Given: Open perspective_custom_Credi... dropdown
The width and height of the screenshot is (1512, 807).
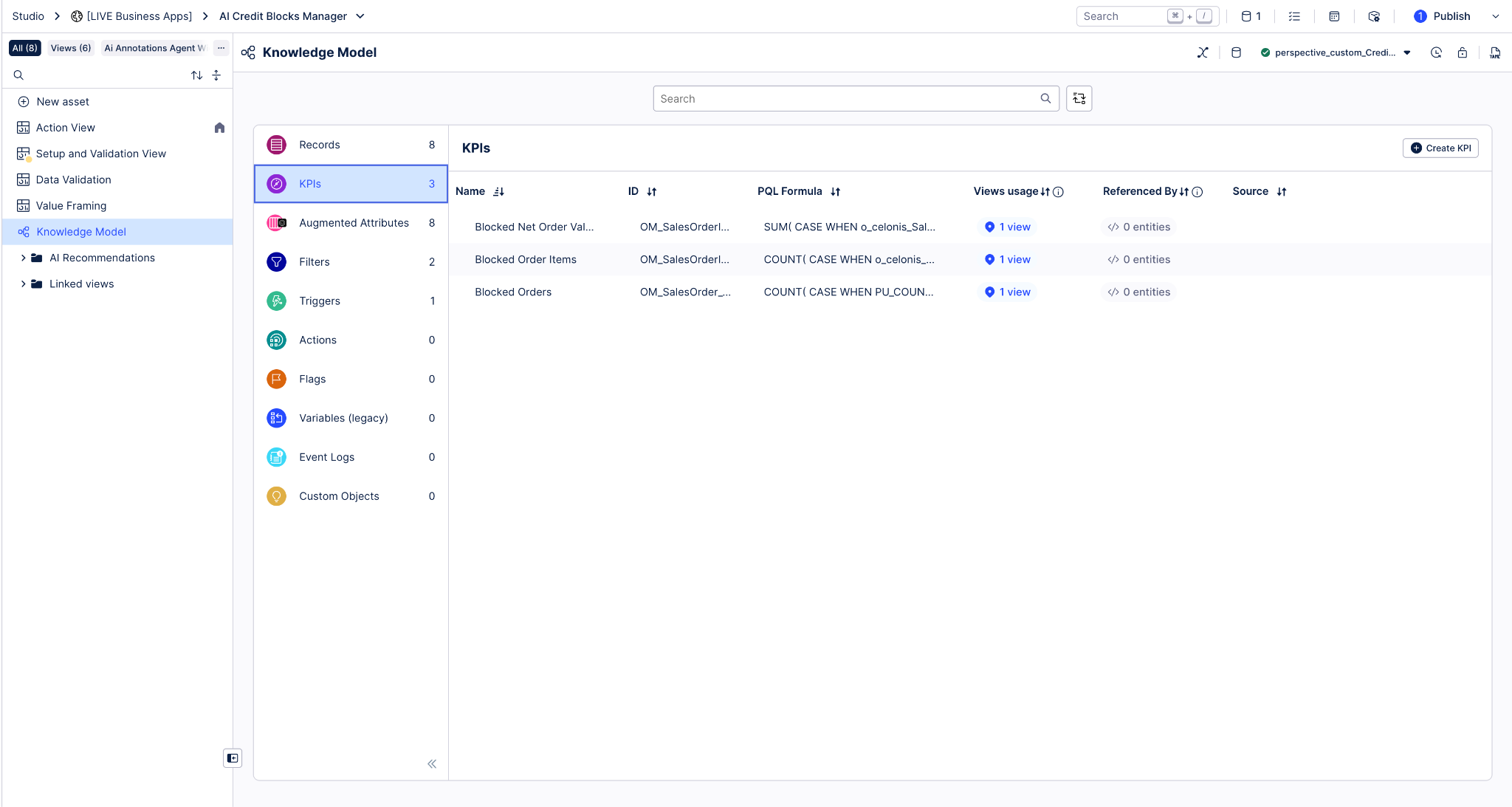Looking at the screenshot, I should (1407, 52).
